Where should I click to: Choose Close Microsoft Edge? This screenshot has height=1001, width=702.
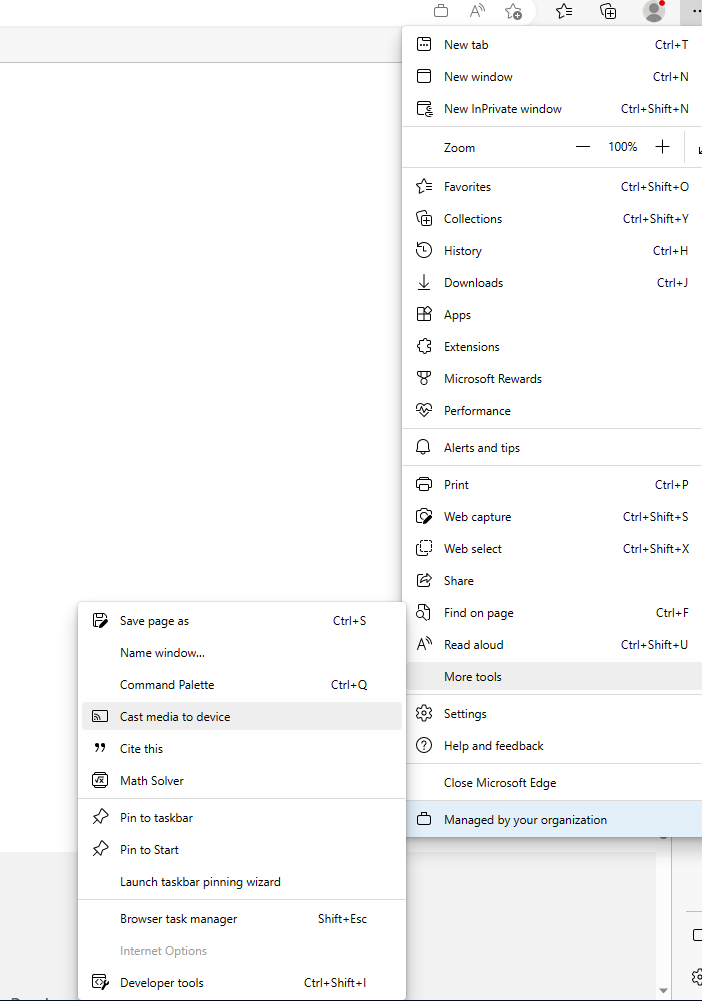click(x=552, y=782)
